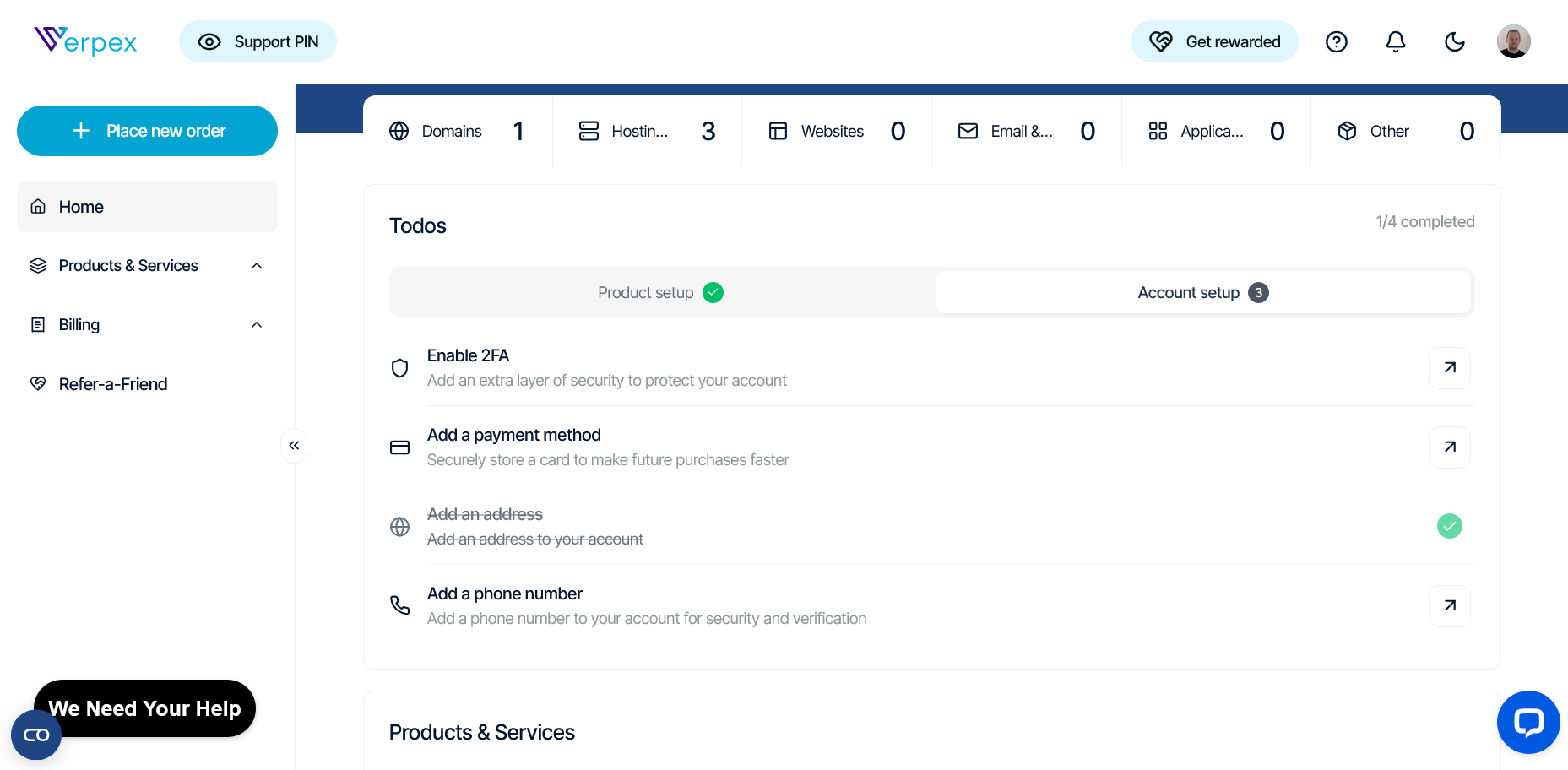Click the completed Add an address checkmark
1568x770 pixels.
1450,526
